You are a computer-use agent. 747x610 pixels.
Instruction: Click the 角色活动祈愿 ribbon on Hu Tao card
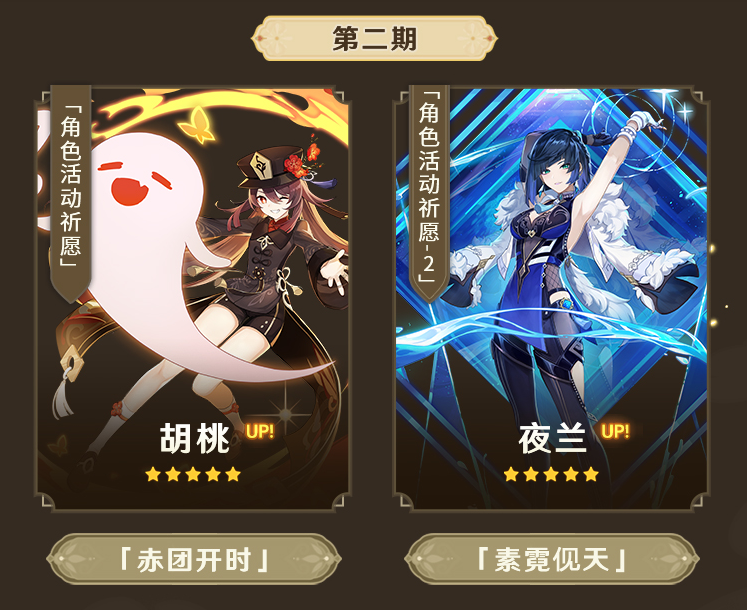coord(71,193)
